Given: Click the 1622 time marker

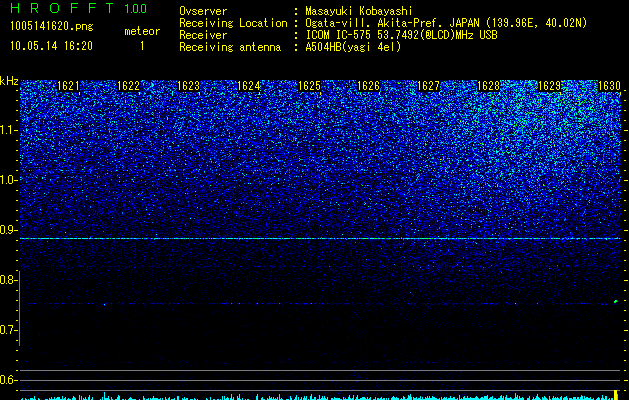Looking at the screenshot, I should point(128,86).
